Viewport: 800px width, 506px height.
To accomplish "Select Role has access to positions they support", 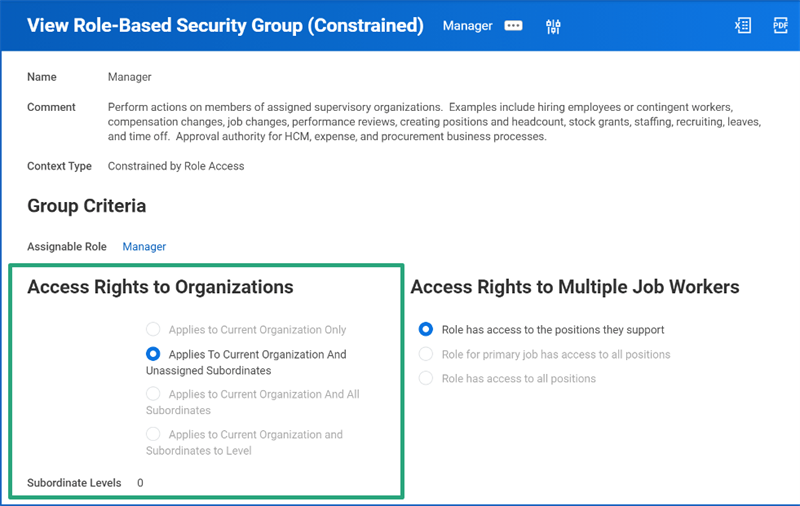I will (426, 329).
